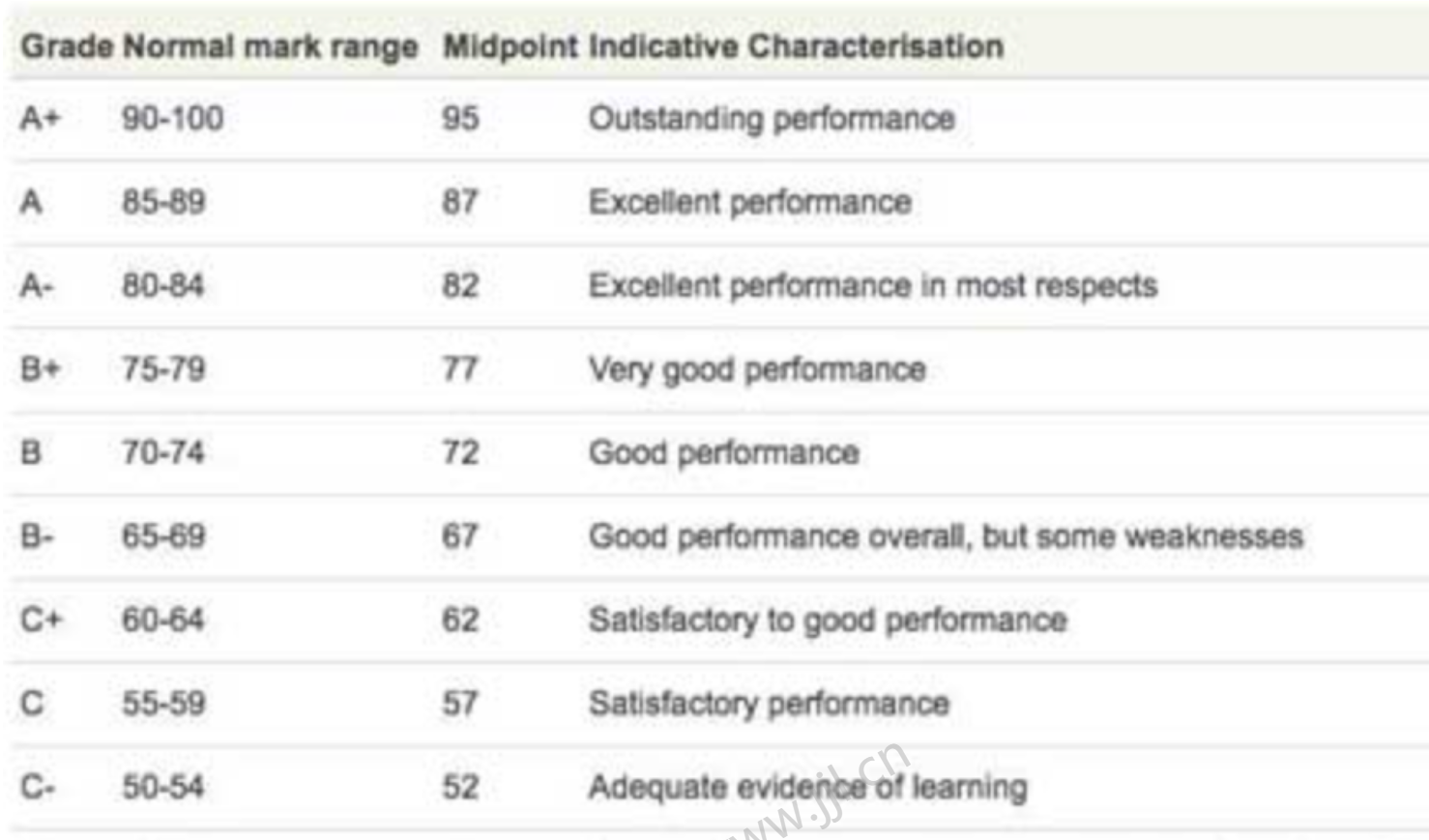Click the 80-84 mark range
1429x840 pixels.
point(162,286)
